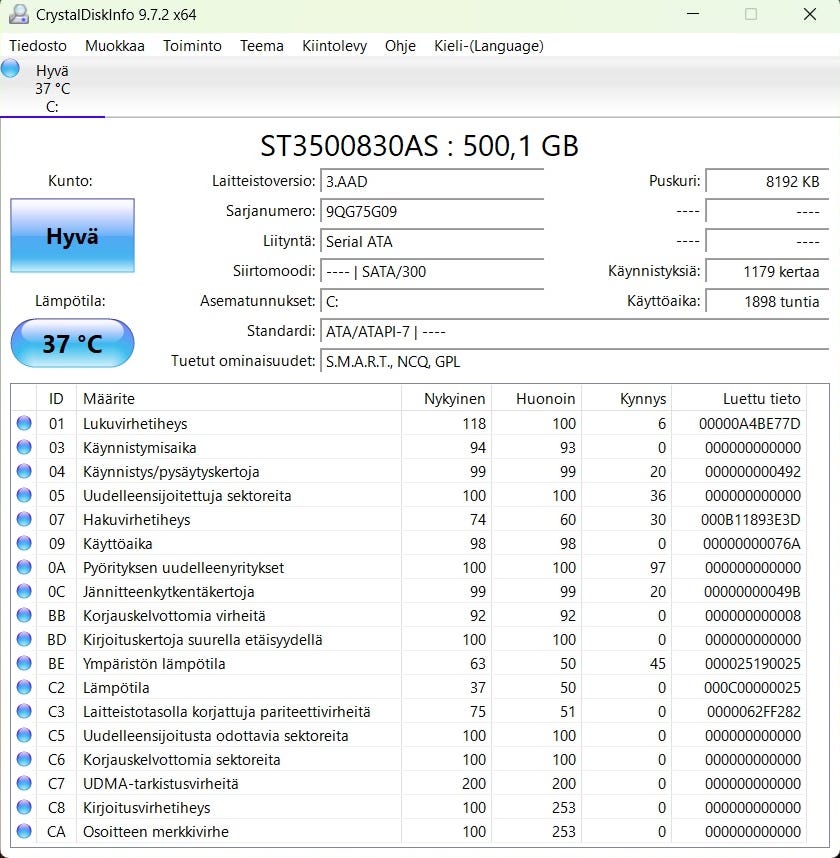The image size is (840, 858).
Task: Open the Muokkaa menu
Action: [114, 46]
